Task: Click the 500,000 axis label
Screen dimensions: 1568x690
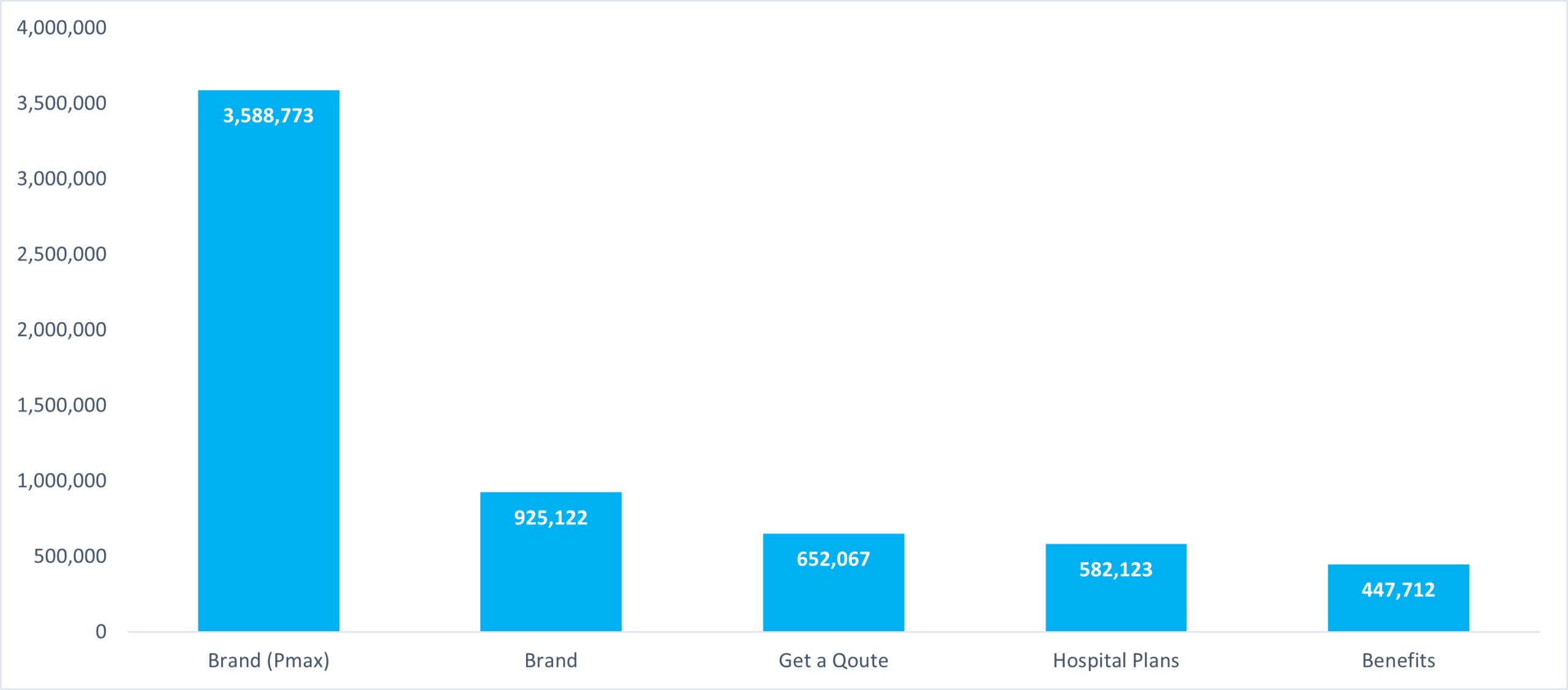Action: (70, 557)
